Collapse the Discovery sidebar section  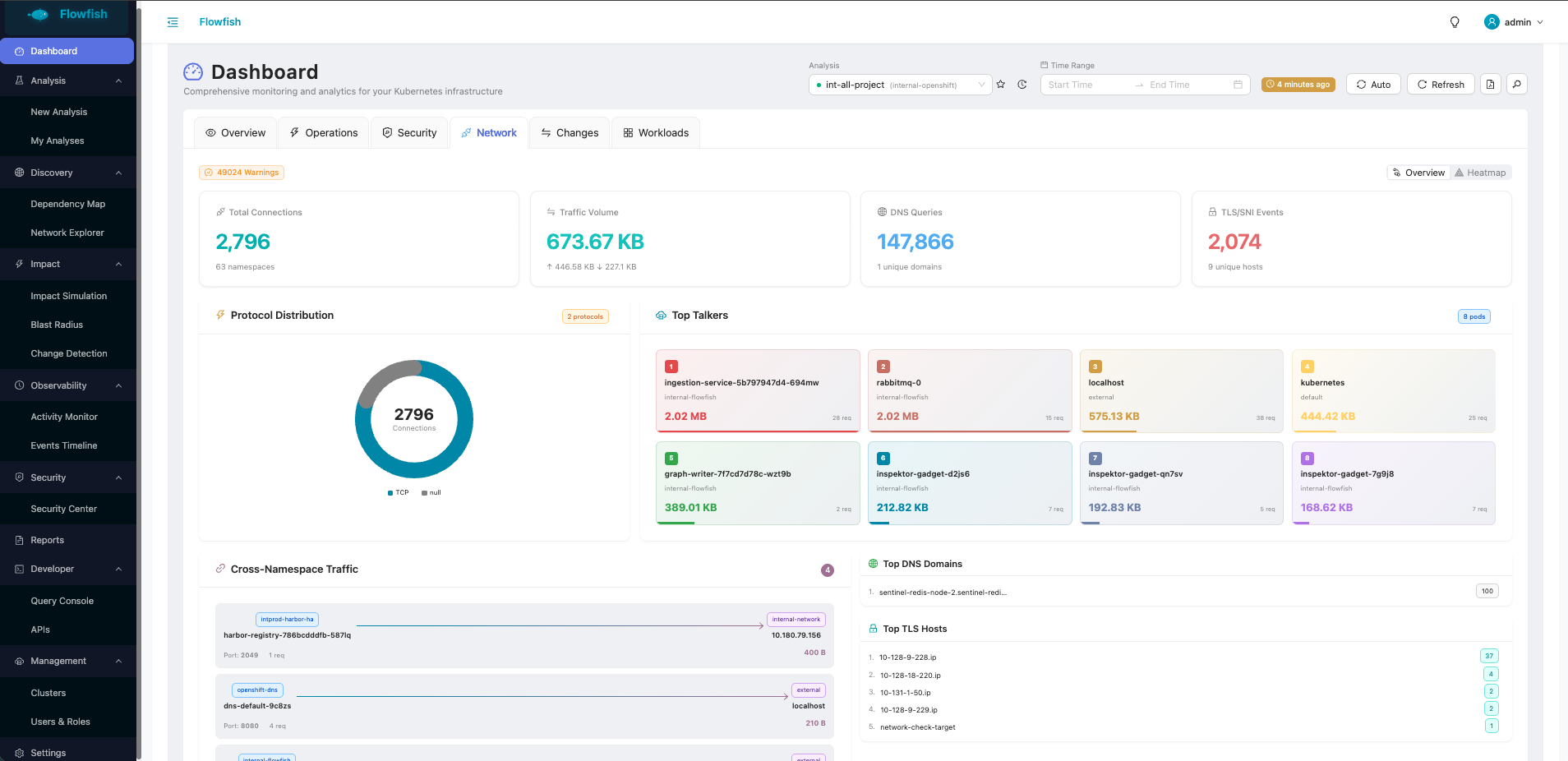pos(68,173)
